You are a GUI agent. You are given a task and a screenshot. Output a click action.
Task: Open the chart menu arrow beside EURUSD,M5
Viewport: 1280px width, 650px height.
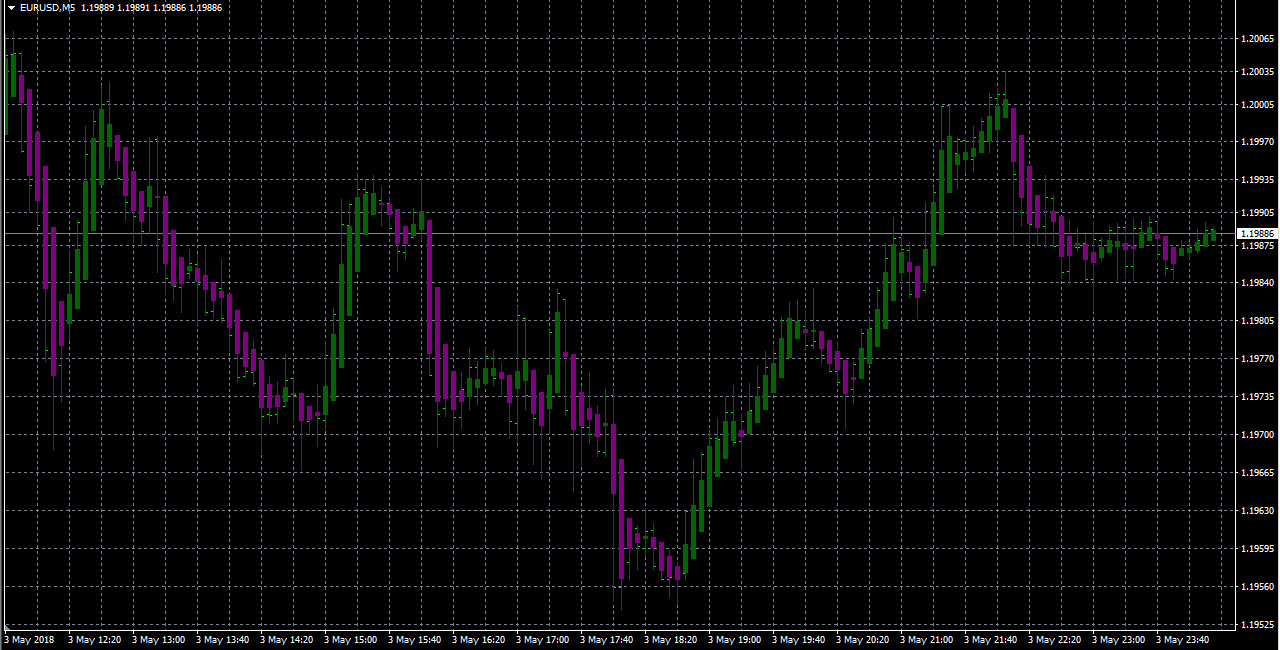click(x=11, y=8)
